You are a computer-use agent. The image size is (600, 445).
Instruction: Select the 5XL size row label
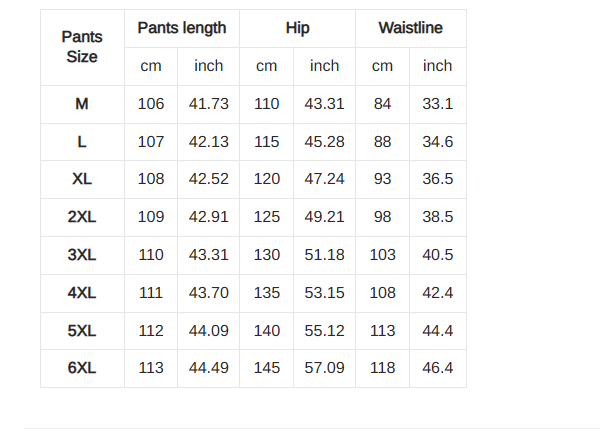[x=82, y=331]
